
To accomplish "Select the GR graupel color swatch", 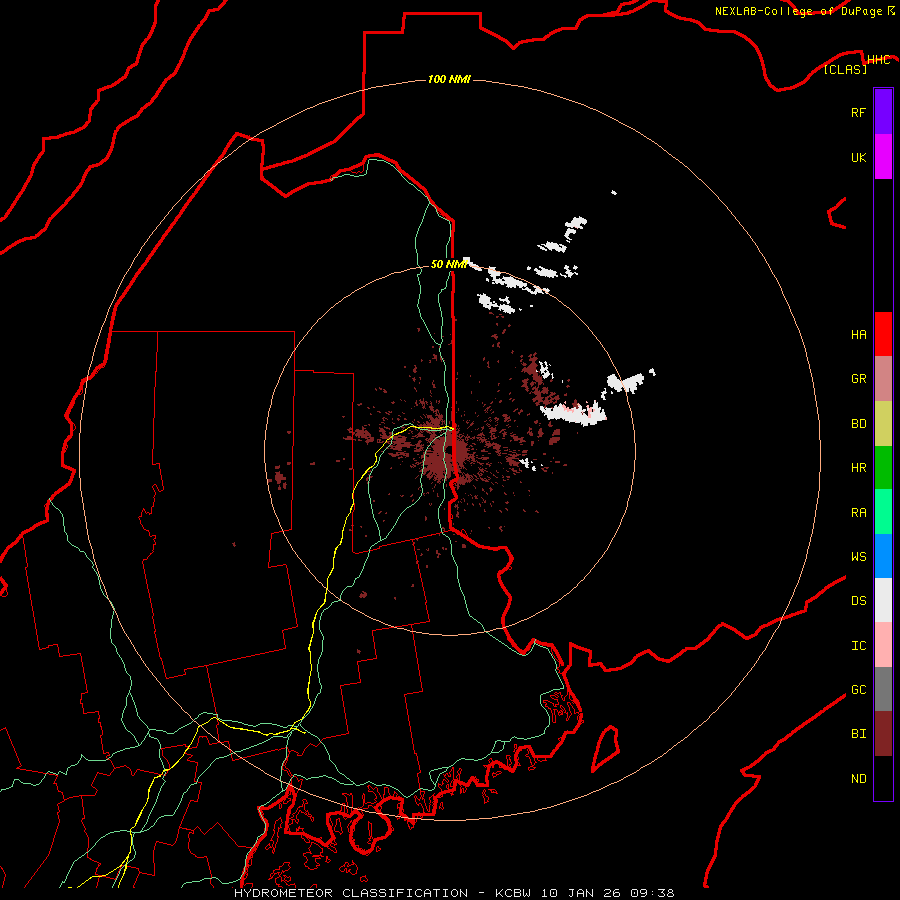I will tap(883, 379).
